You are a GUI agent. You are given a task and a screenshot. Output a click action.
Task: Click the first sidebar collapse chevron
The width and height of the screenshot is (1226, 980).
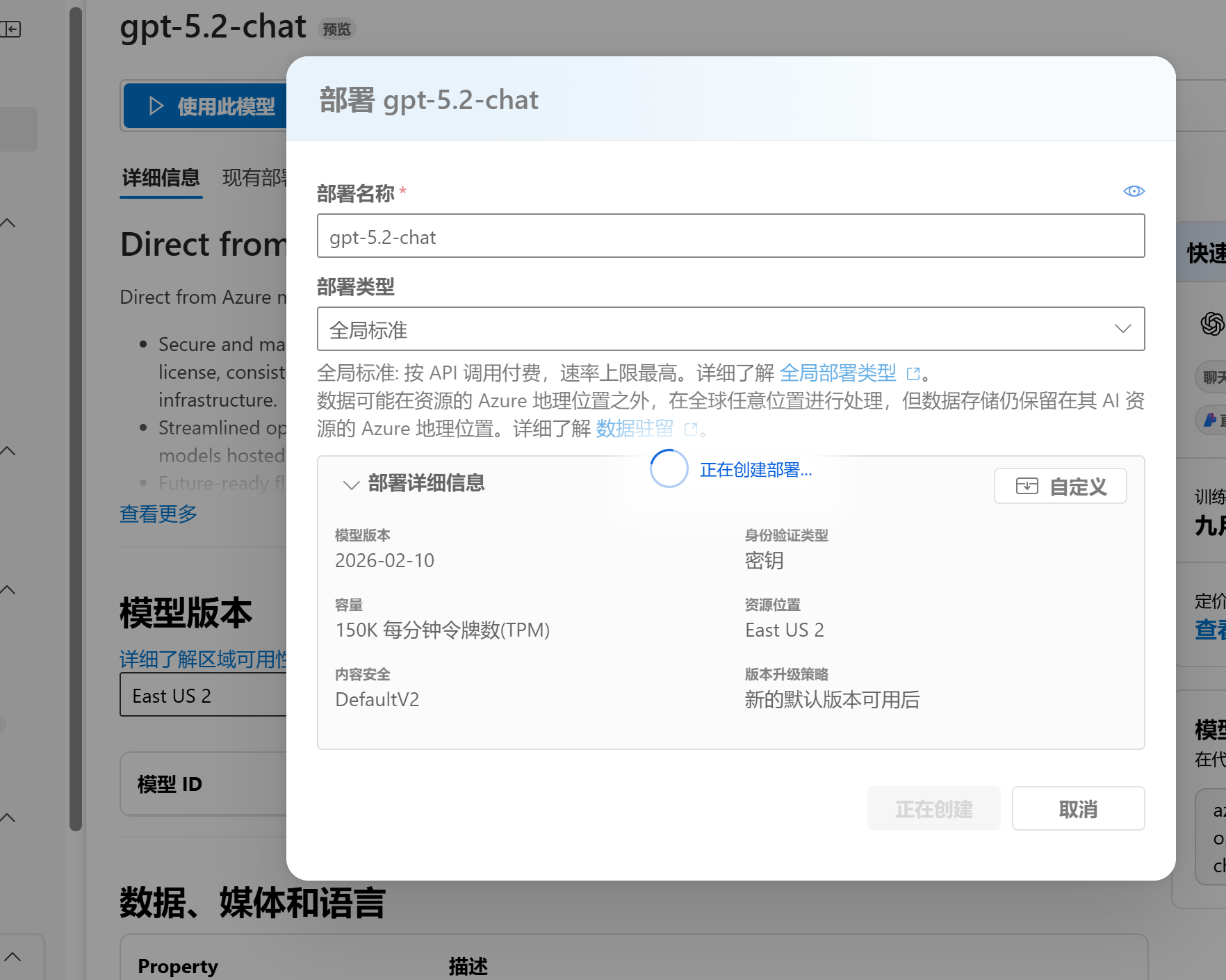tap(8, 223)
